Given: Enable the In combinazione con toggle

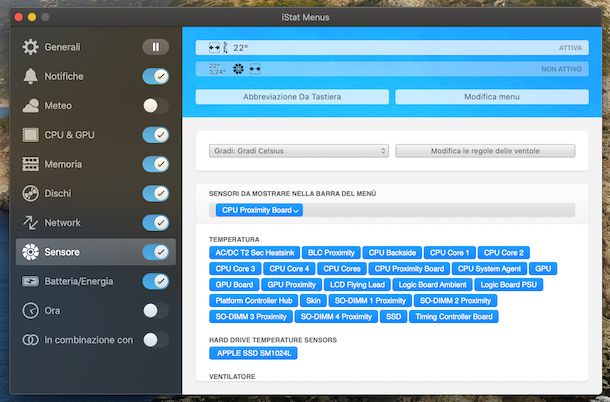Looking at the screenshot, I should pyautogui.click(x=156, y=340).
